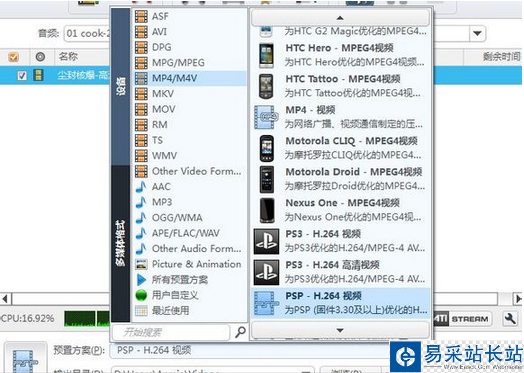The height and width of the screenshot is (373, 524).
Task: Click the MP4 视频 film icon
Action: (266, 117)
